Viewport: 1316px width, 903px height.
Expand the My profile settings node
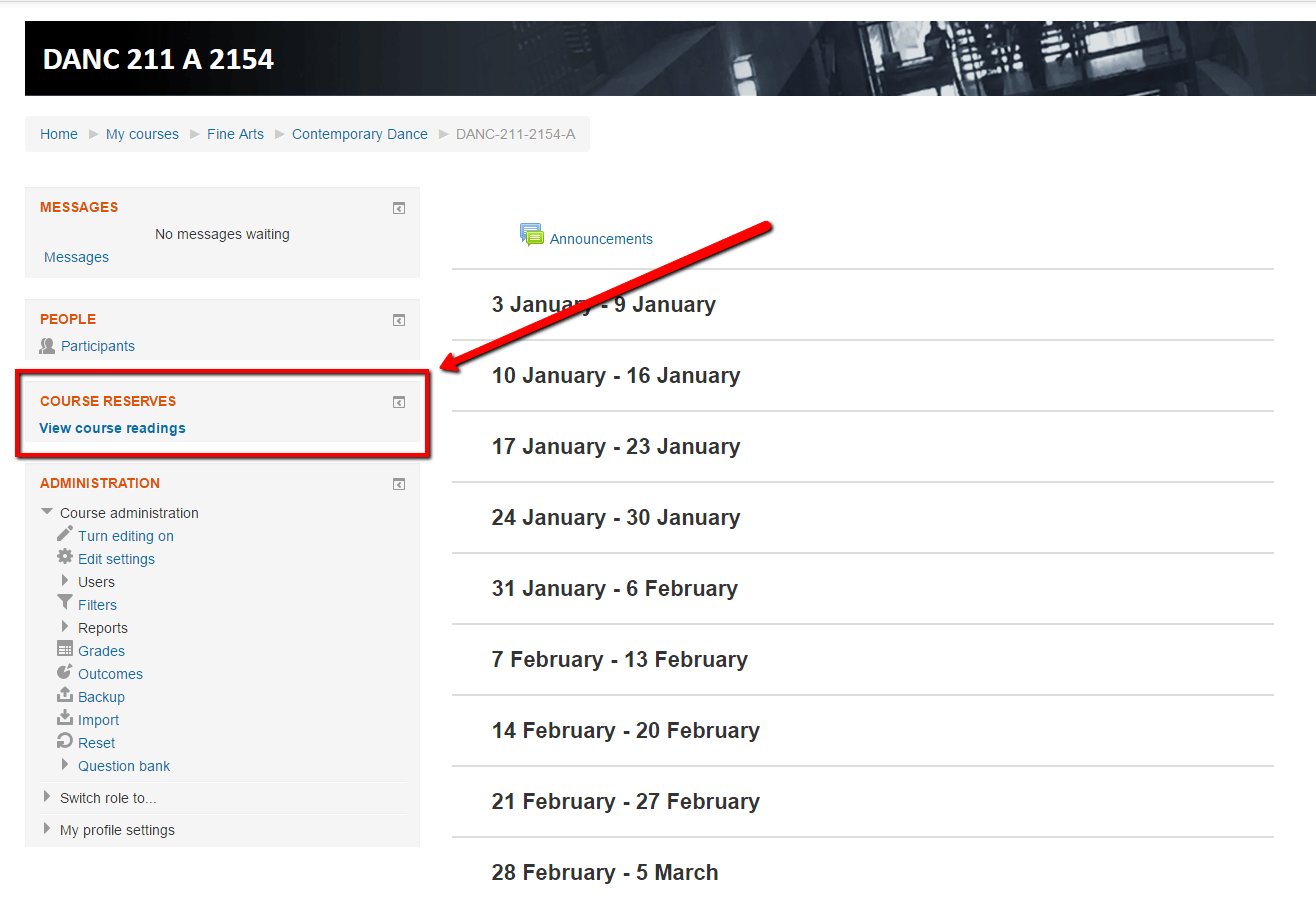47,829
